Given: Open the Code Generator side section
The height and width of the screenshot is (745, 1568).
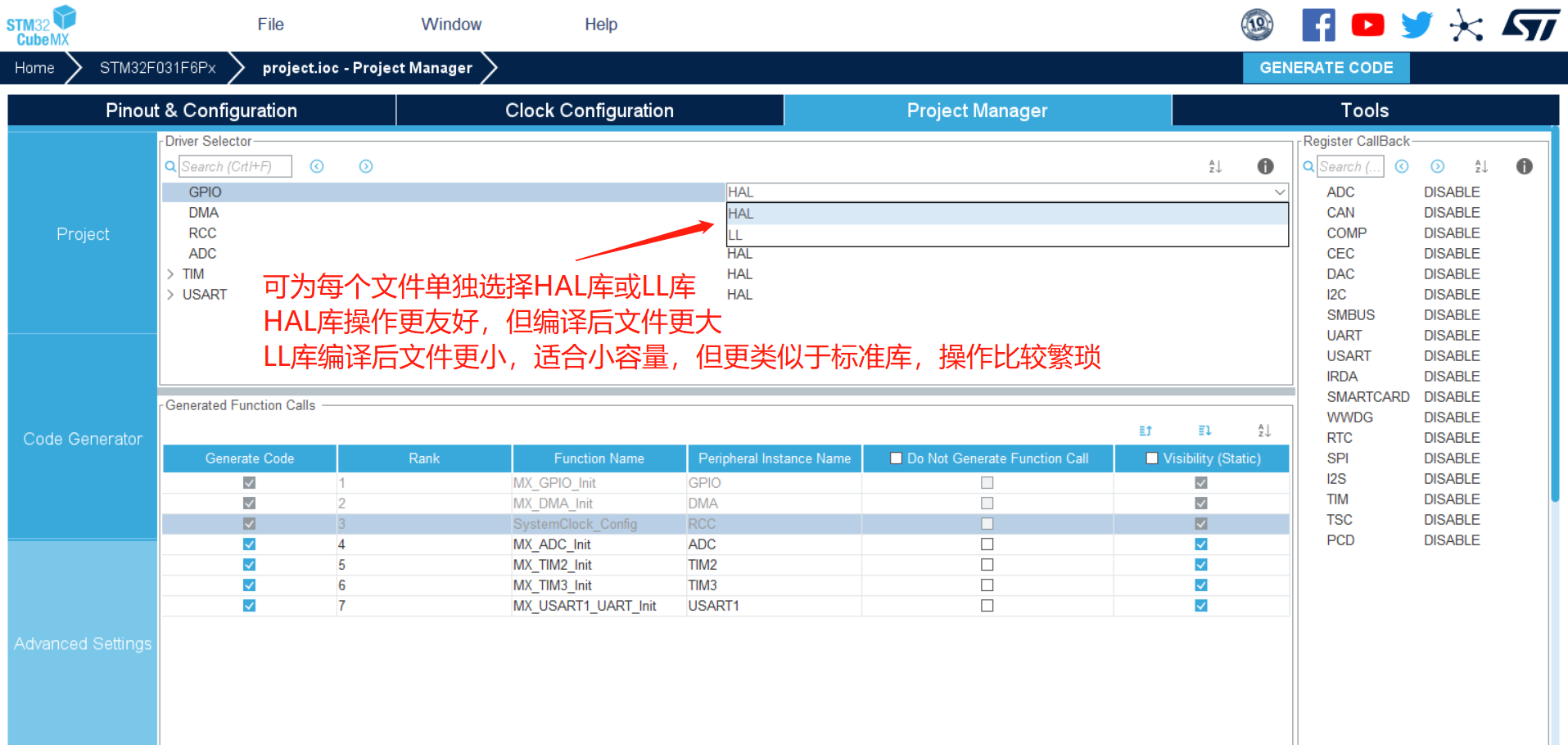Looking at the screenshot, I should pos(83,439).
